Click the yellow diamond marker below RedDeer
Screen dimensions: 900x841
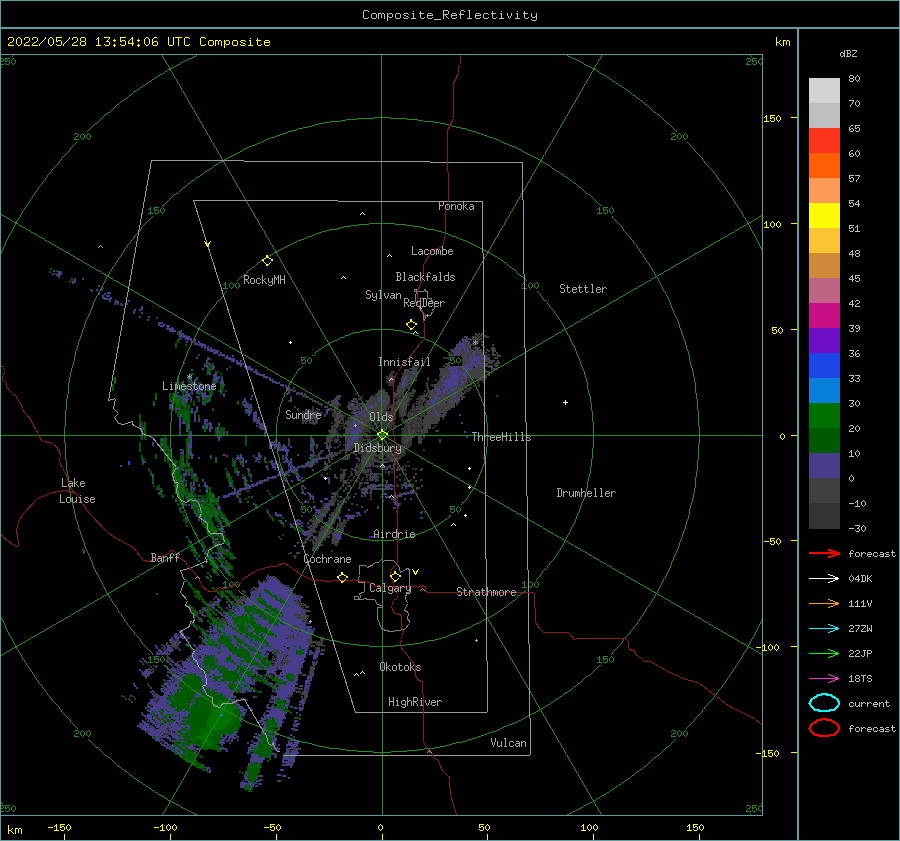point(412,325)
